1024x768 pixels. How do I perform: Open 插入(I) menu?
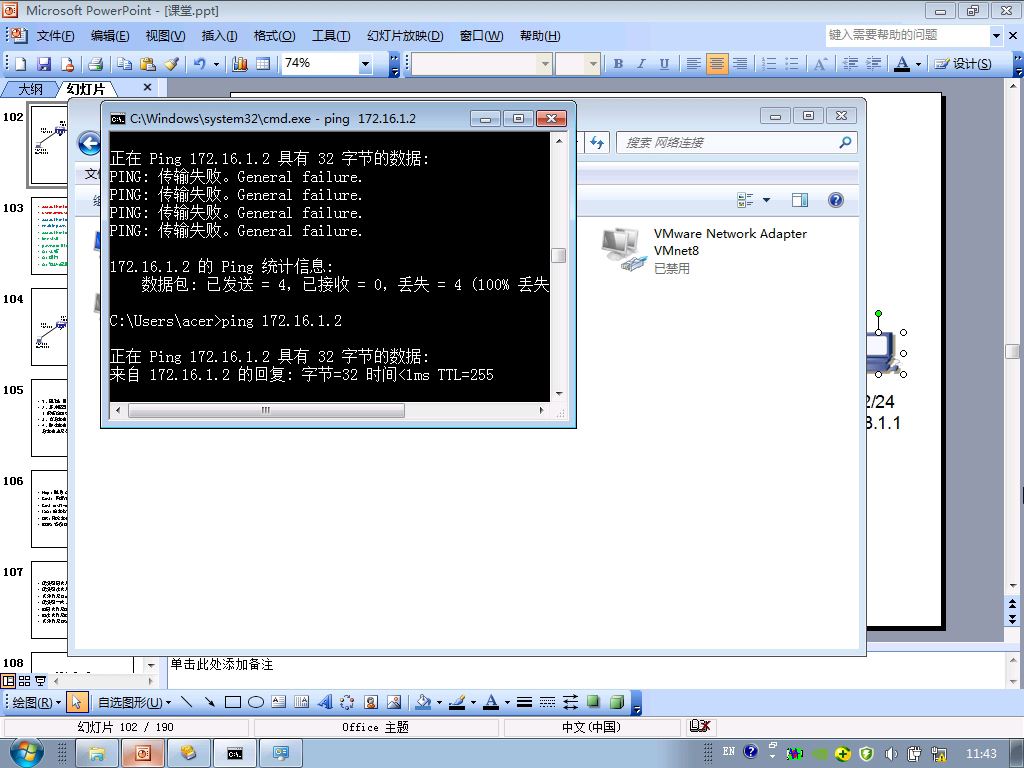pos(219,36)
